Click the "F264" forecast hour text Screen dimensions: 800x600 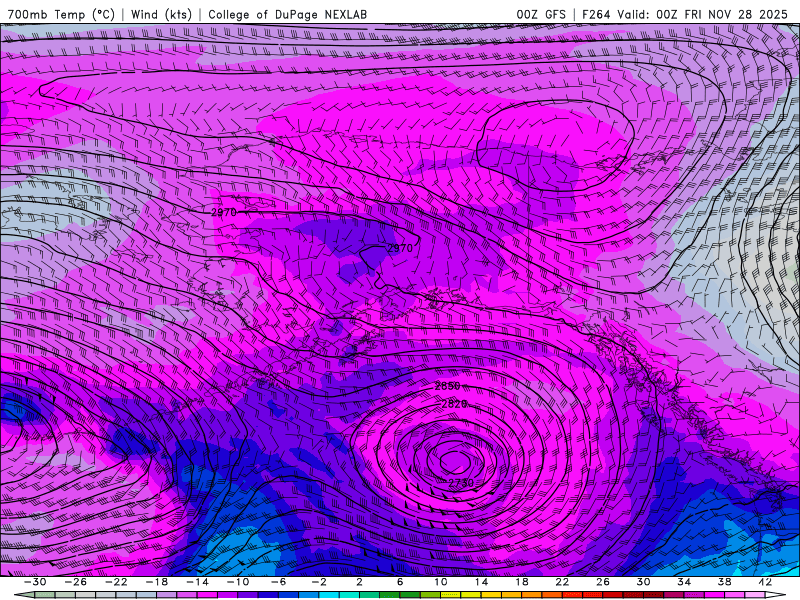coord(596,14)
